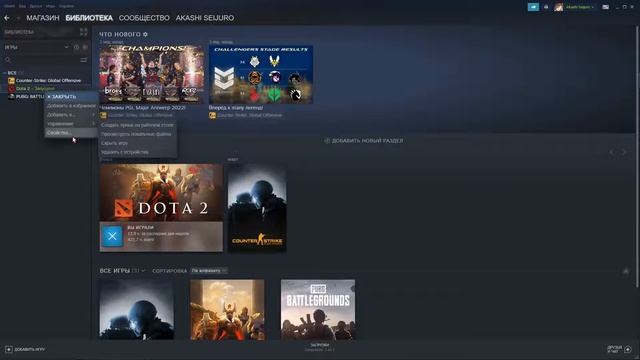
Task: Stop Dota 2 with the blue X button
Action: (x=112, y=236)
